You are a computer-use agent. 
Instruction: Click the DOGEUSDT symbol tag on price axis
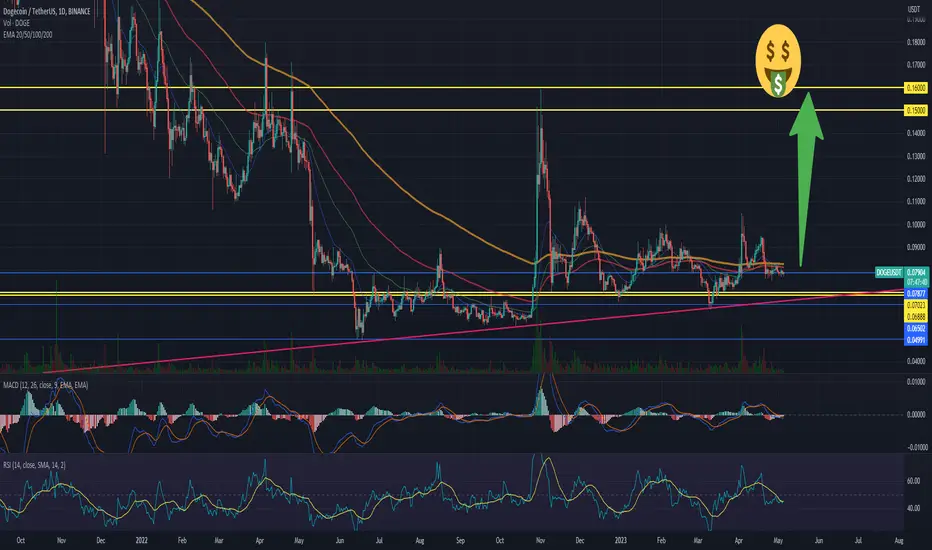click(x=889, y=272)
